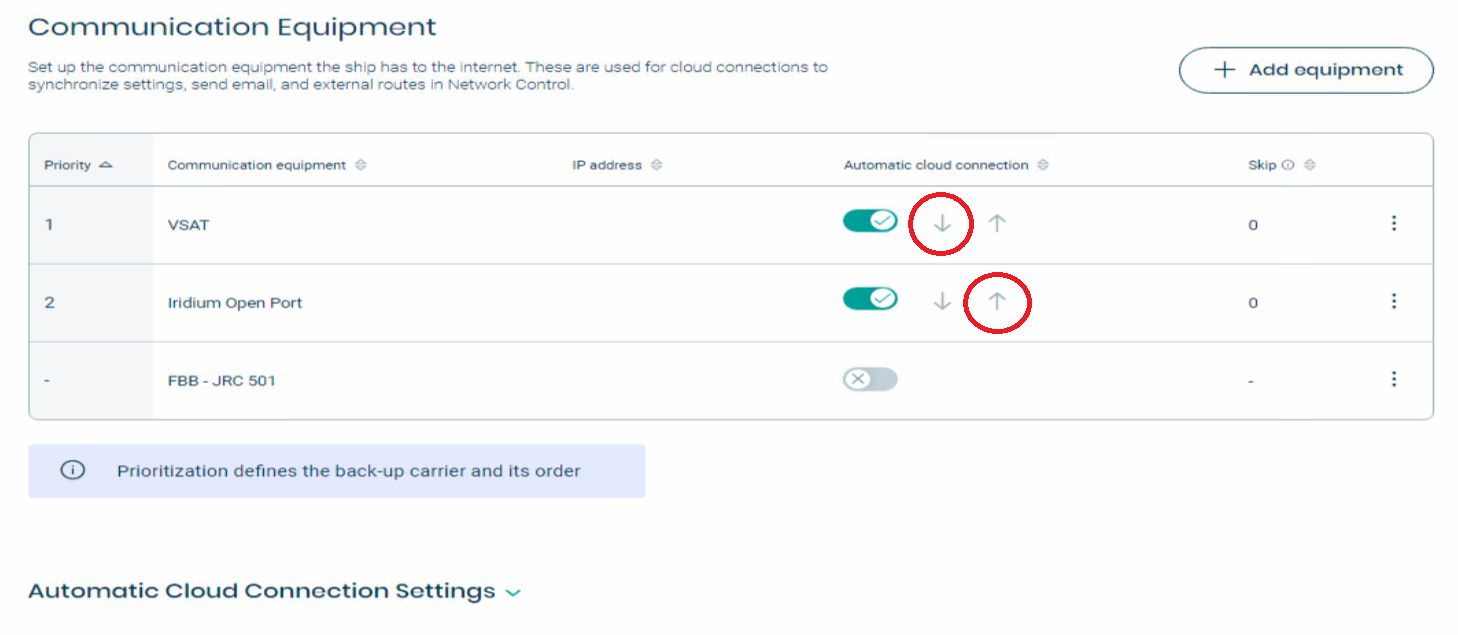This screenshot has height=635, width=1458.
Task: Expand Automatic Cloud Connection Settings section
Action: pos(513,592)
